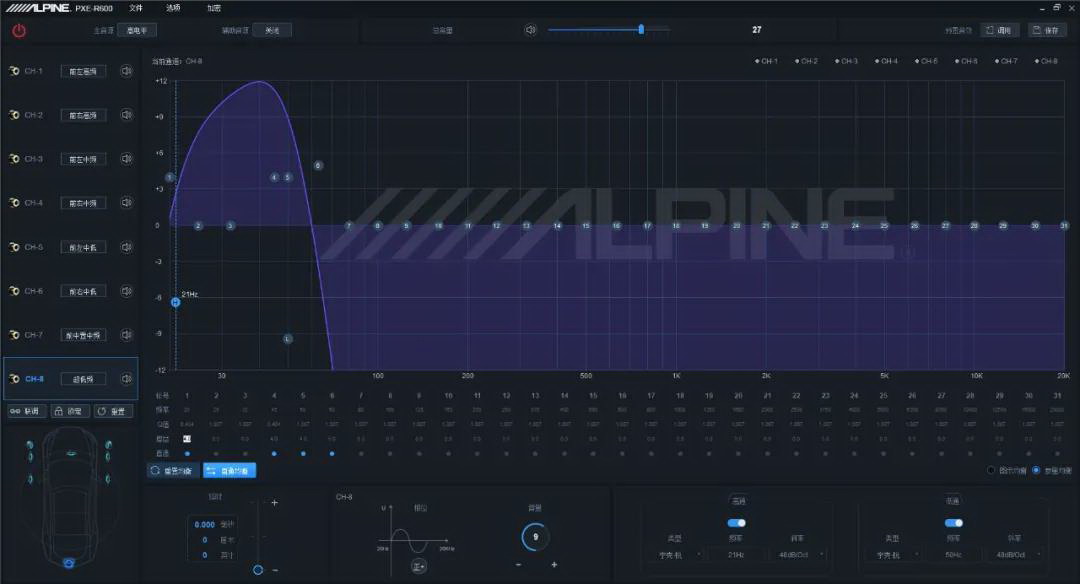Toggle bypass dot for EQ band 1
Image resolution: width=1080 pixels, height=584 pixels.
(x=187, y=454)
